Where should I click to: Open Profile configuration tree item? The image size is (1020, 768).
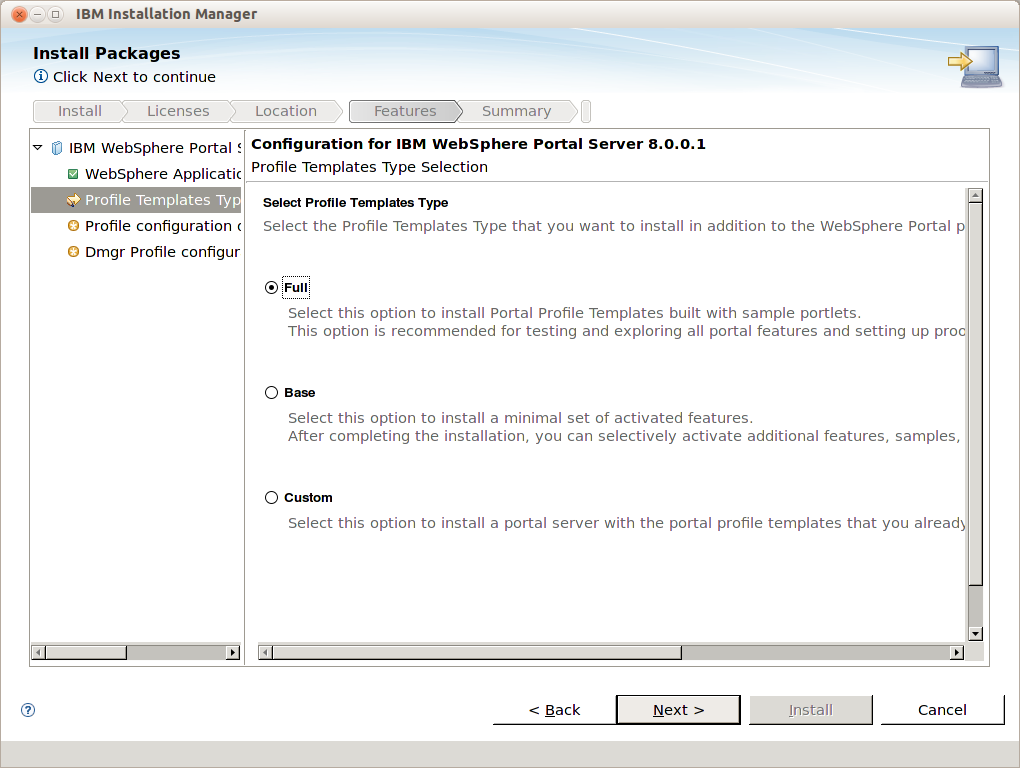(163, 226)
